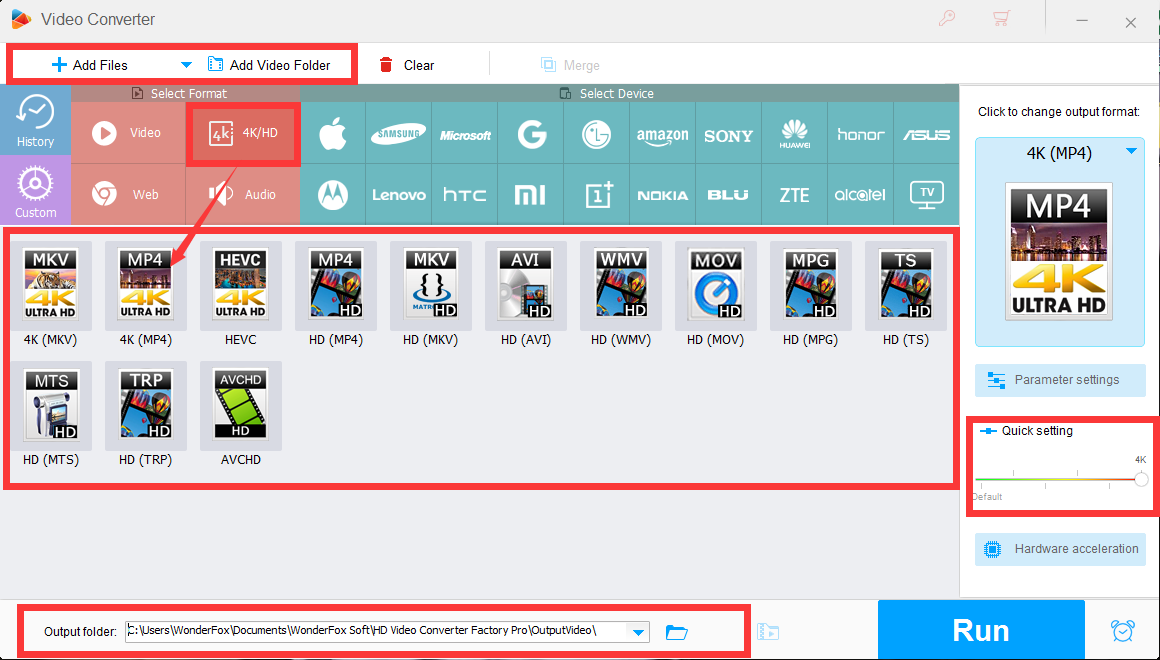Expand the Add Files dropdown arrow
This screenshot has height=660, width=1160.
coord(186,65)
